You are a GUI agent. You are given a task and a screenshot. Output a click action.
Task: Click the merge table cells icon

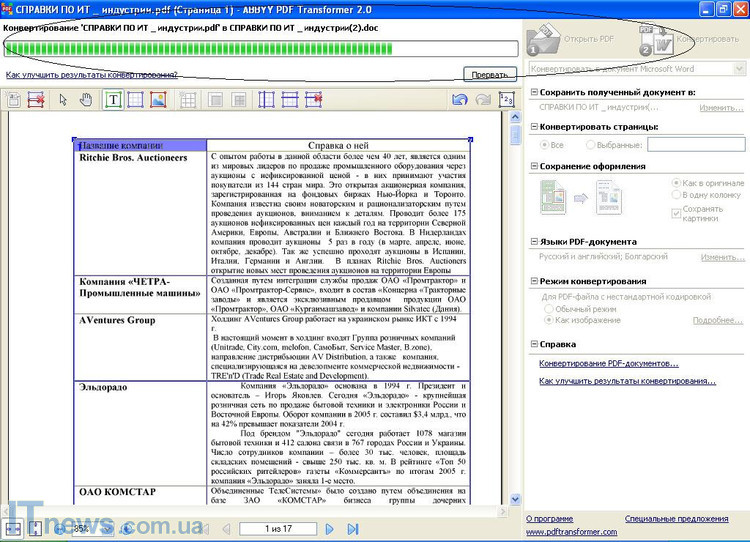(216, 100)
